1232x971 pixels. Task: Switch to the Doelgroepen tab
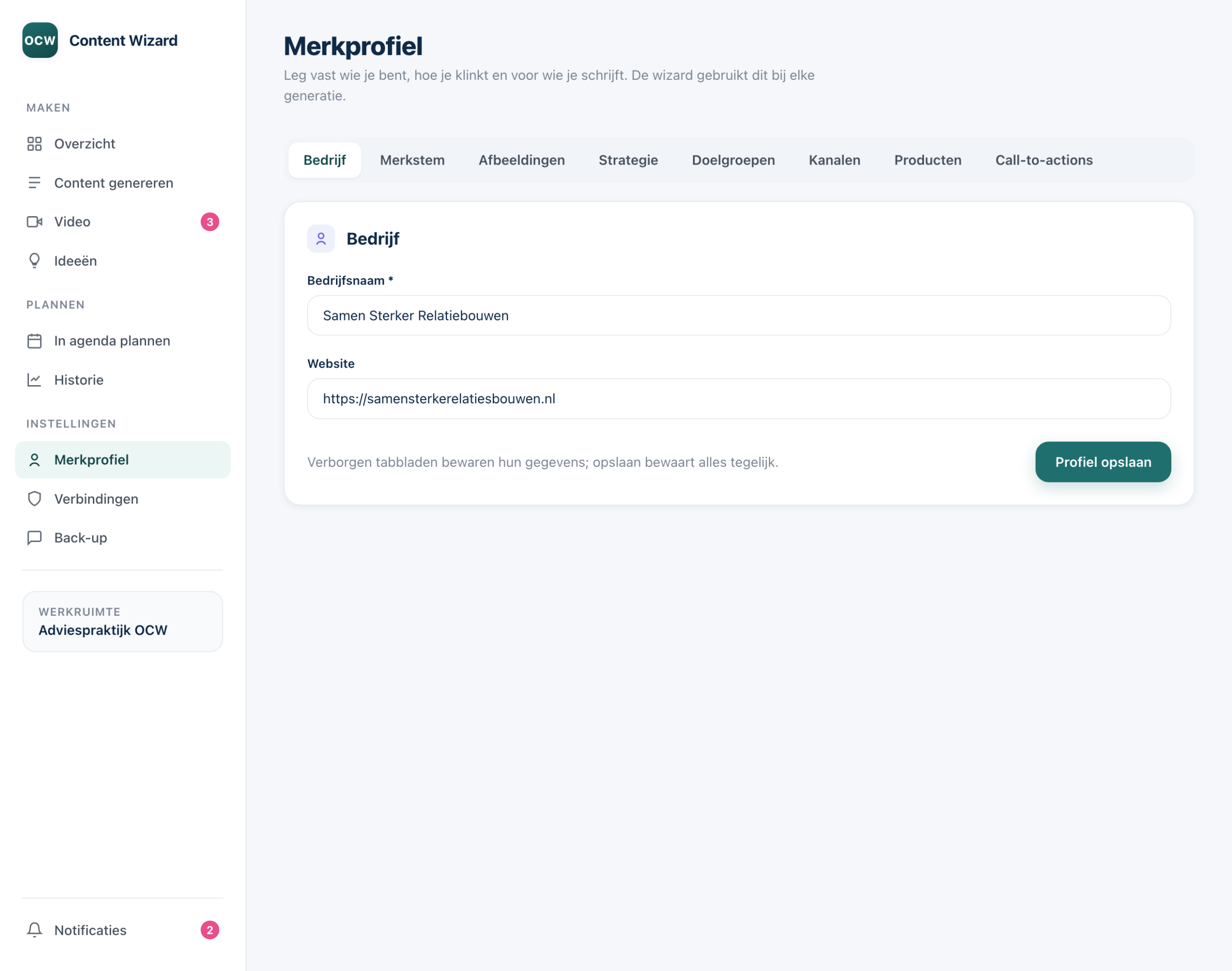point(733,160)
